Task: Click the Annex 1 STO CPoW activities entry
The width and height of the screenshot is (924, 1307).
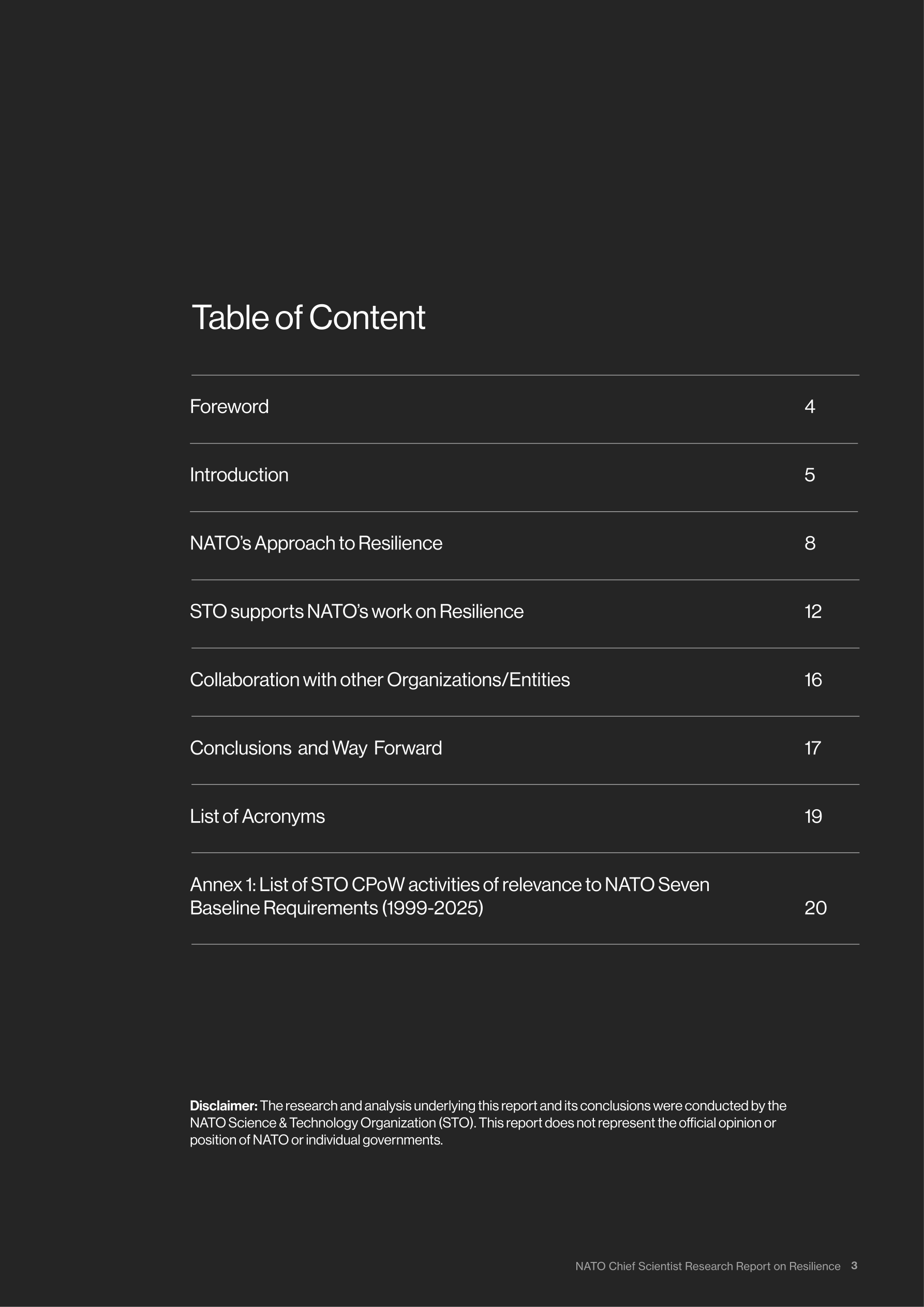Action: 449,896
